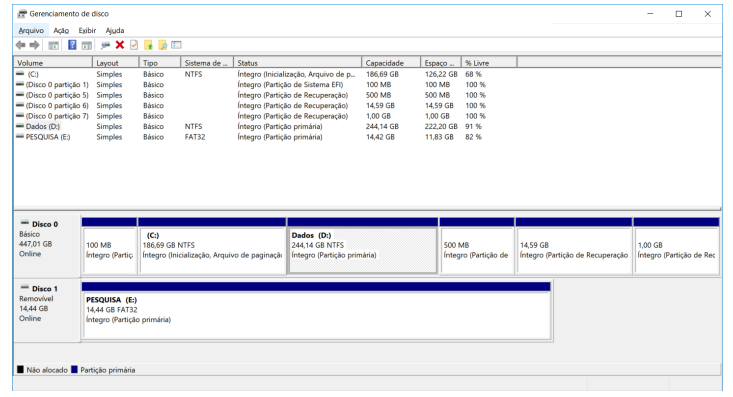Click the back arrow toolbar icon
The height and width of the screenshot is (397, 733).
click(20, 45)
